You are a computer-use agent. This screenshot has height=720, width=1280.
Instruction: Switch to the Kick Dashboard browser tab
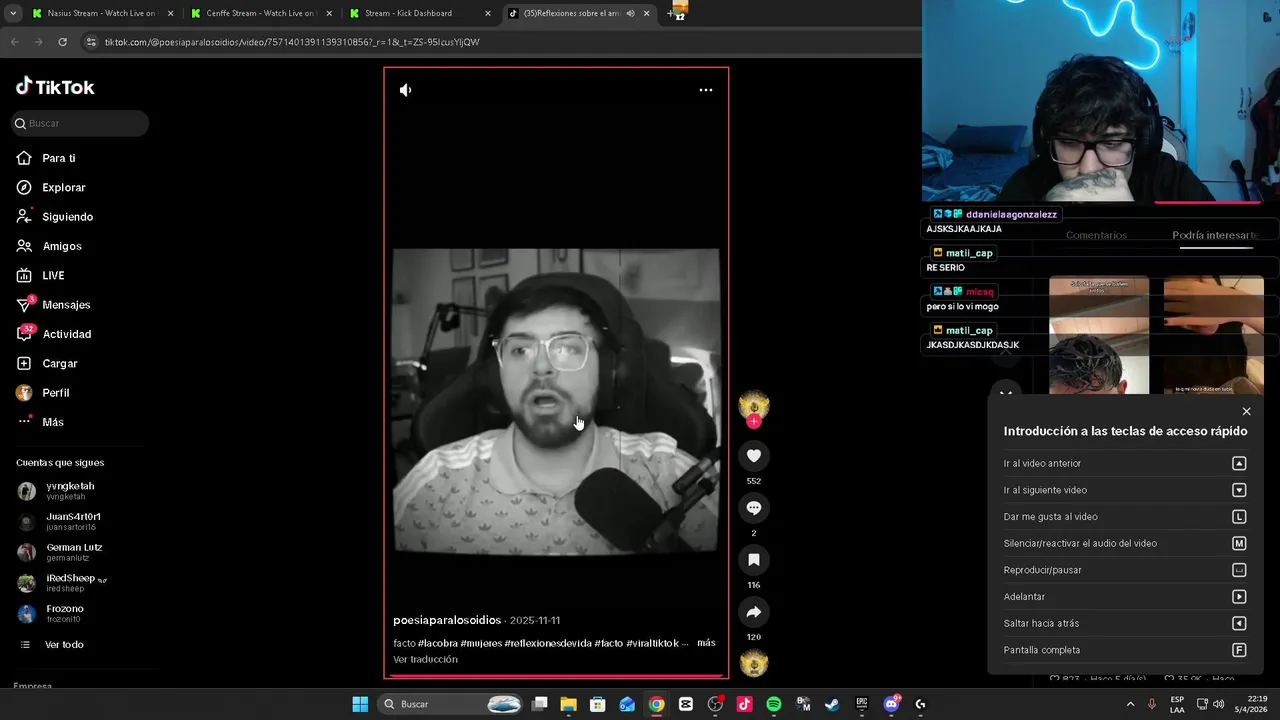click(x=420, y=13)
